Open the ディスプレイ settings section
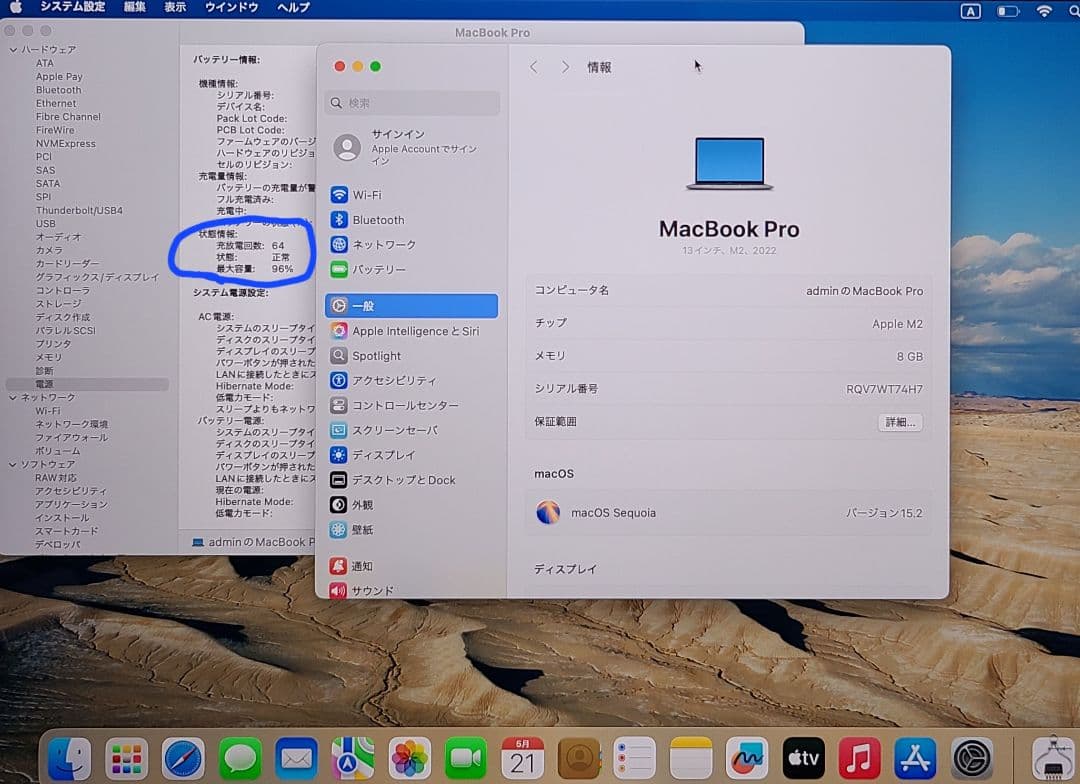 [385, 454]
